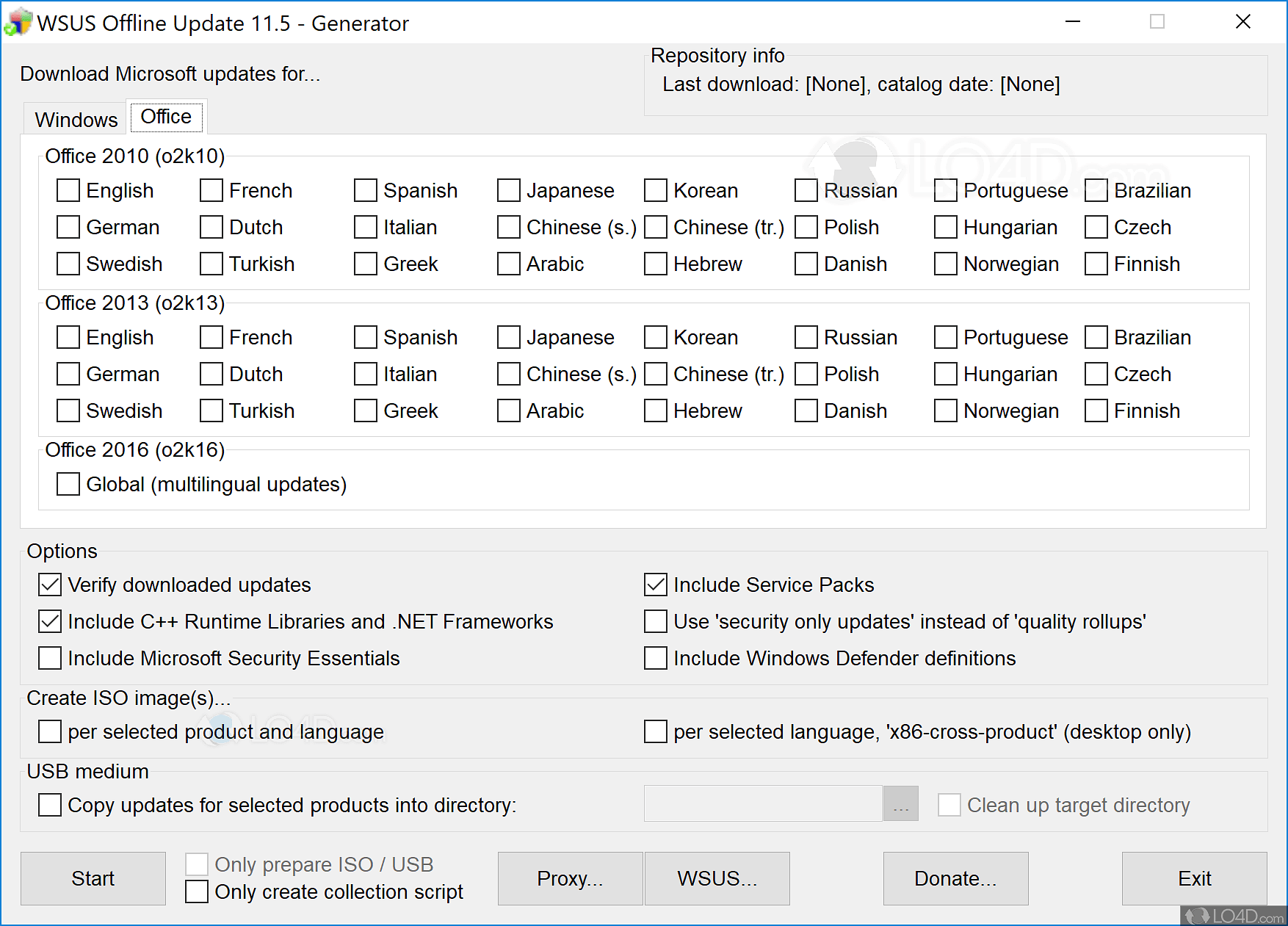1288x926 pixels.
Task: Open the WSUS settings dialog
Action: (717, 878)
